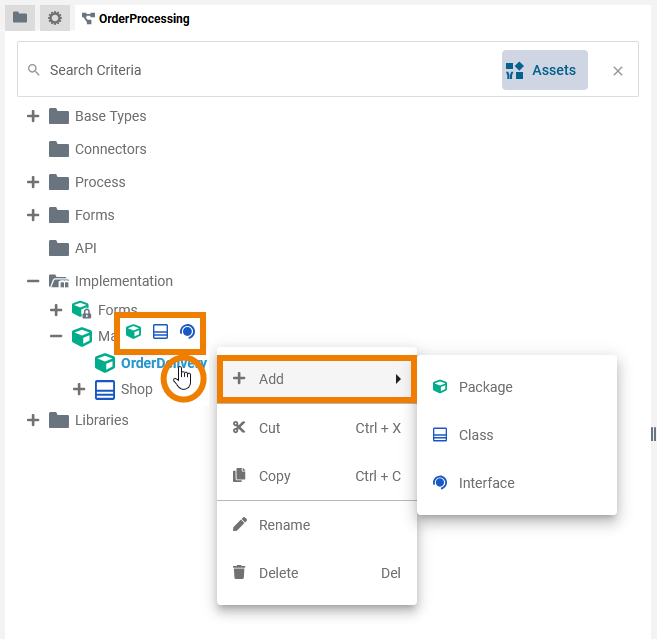Expand the Process folder
The width and height of the screenshot is (657, 639).
coord(33,182)
